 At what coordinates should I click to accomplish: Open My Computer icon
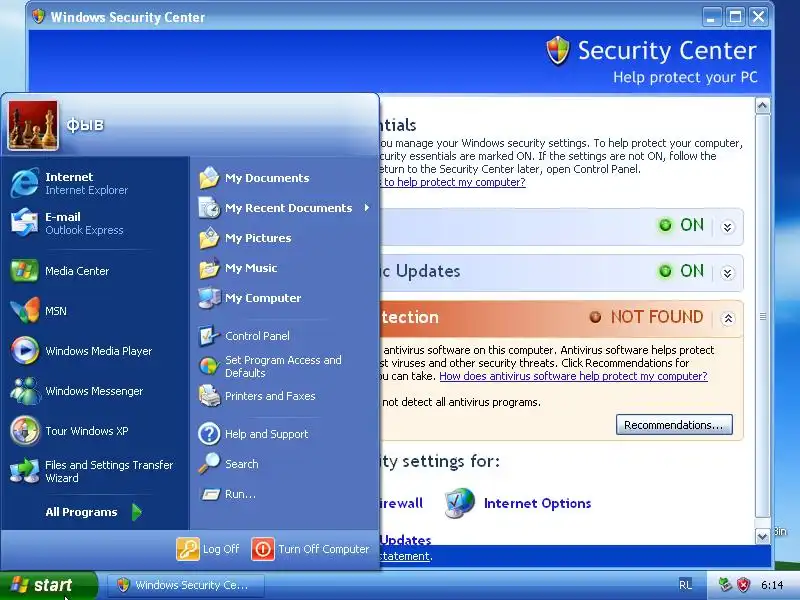[x=209, y=298]
